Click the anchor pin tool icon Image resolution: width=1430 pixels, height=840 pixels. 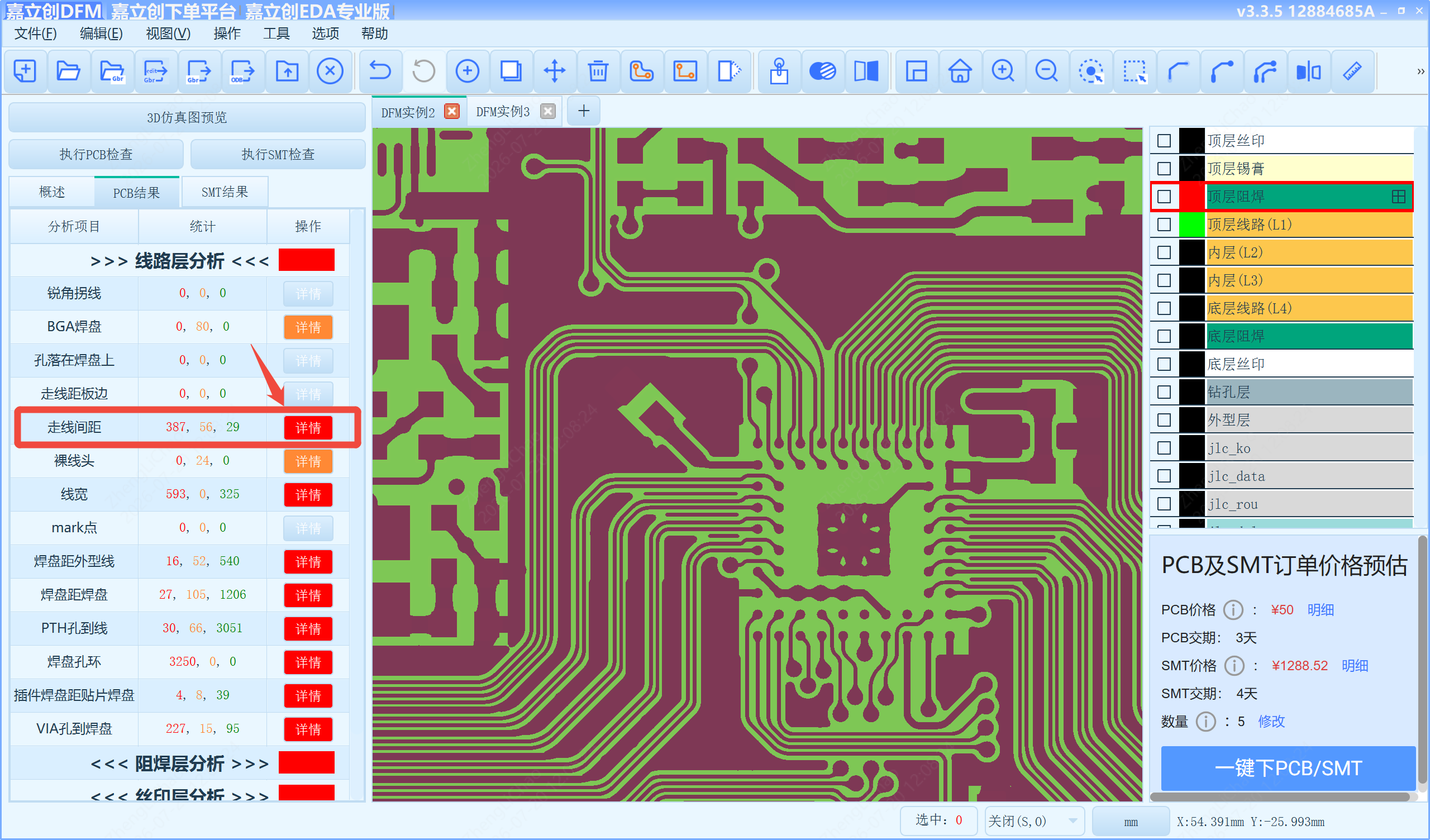click(779, 71)
